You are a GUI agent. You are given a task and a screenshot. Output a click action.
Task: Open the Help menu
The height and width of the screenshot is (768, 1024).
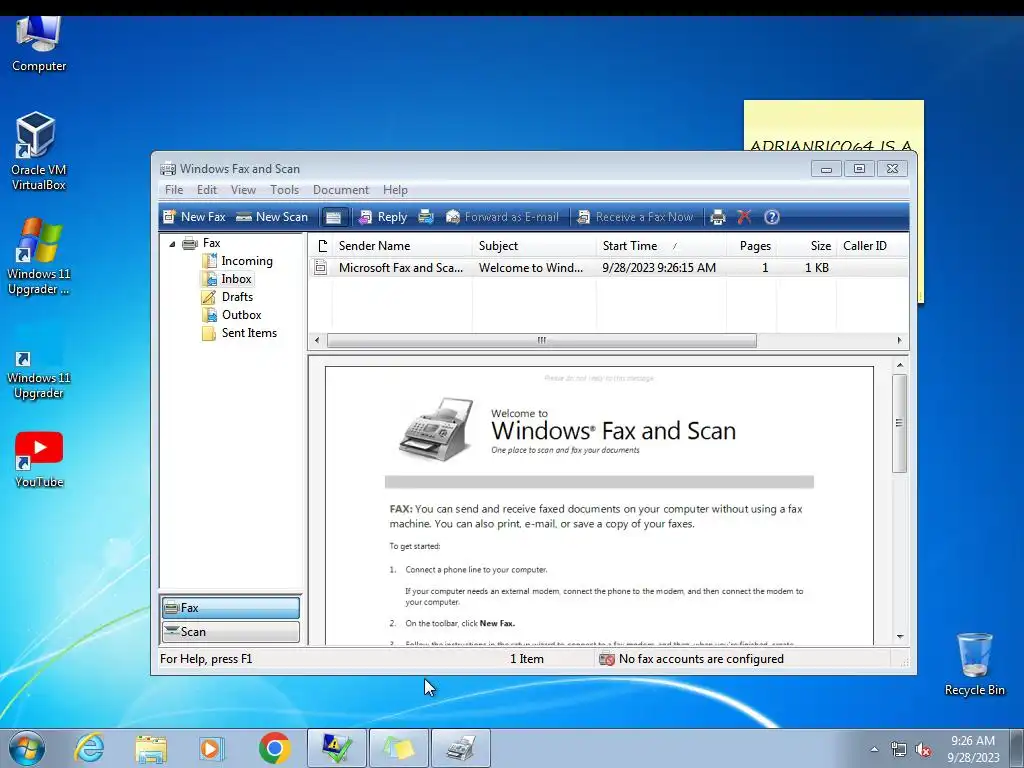395,190
